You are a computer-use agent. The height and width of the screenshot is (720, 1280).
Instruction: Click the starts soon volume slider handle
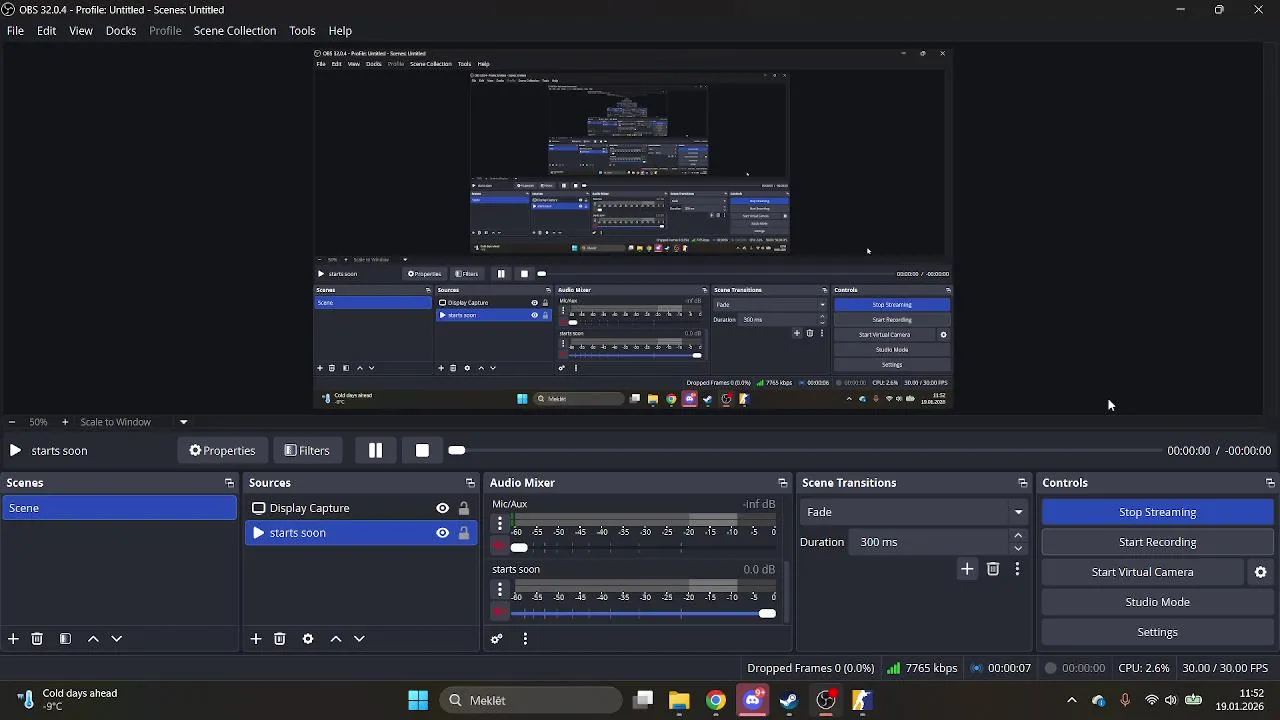pyautogui.click(x=767, y=613)
